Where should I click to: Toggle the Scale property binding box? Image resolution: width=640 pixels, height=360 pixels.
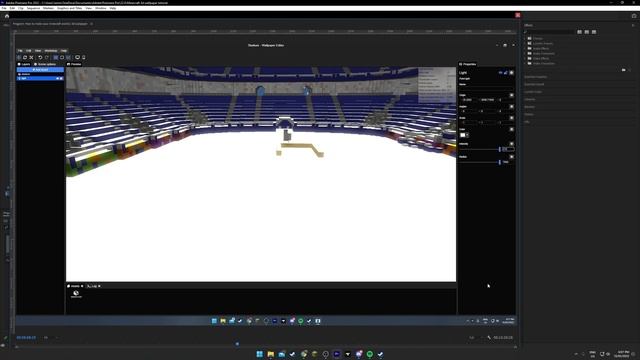coord(511,118)
